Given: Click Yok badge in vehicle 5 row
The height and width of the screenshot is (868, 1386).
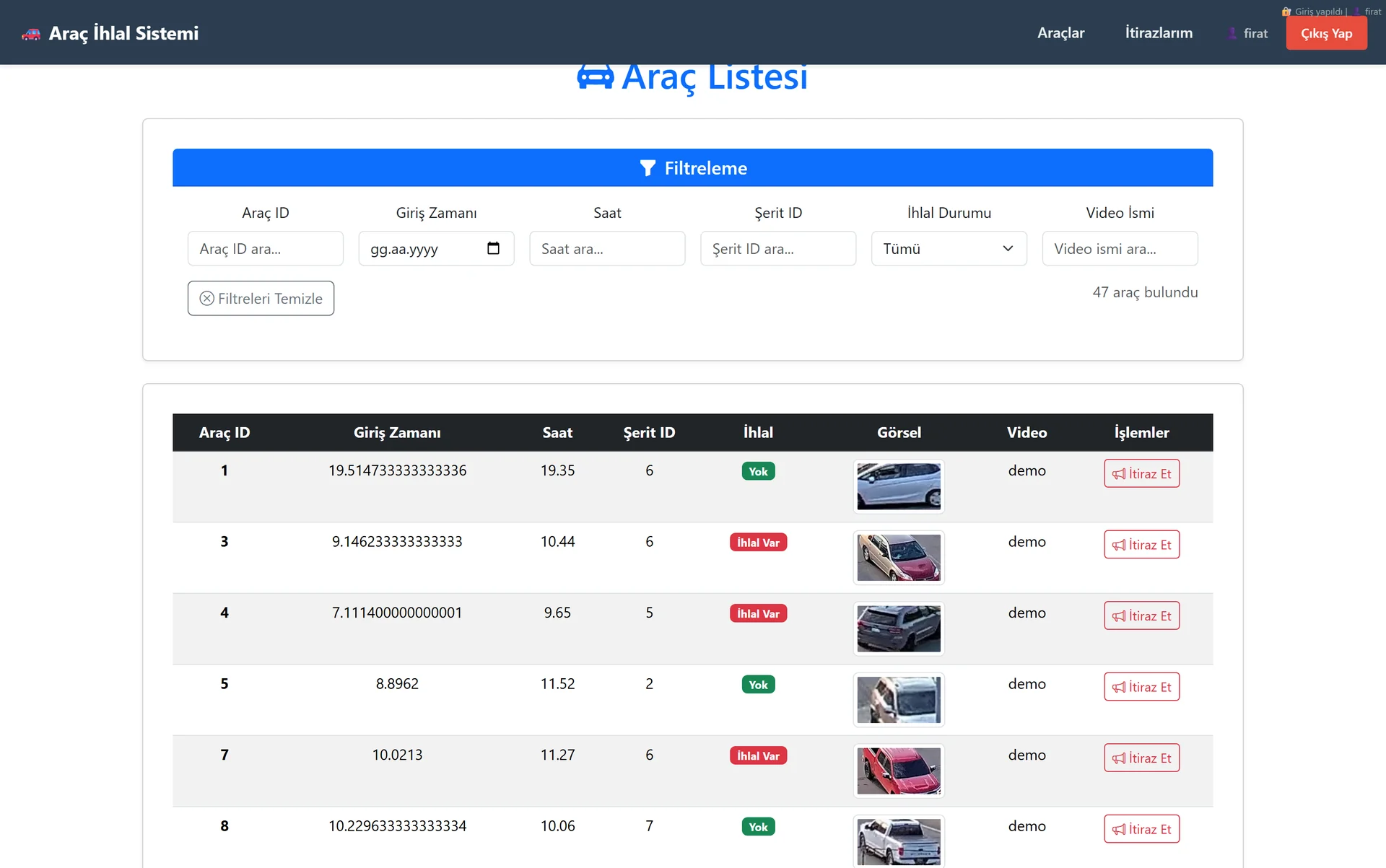Looking at the screenshot, I should [758, 685].
